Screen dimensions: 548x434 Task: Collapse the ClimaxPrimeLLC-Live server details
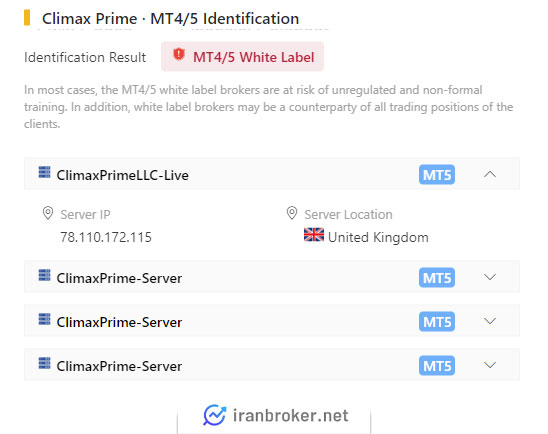pyautogui.click(x=490, y=174)
